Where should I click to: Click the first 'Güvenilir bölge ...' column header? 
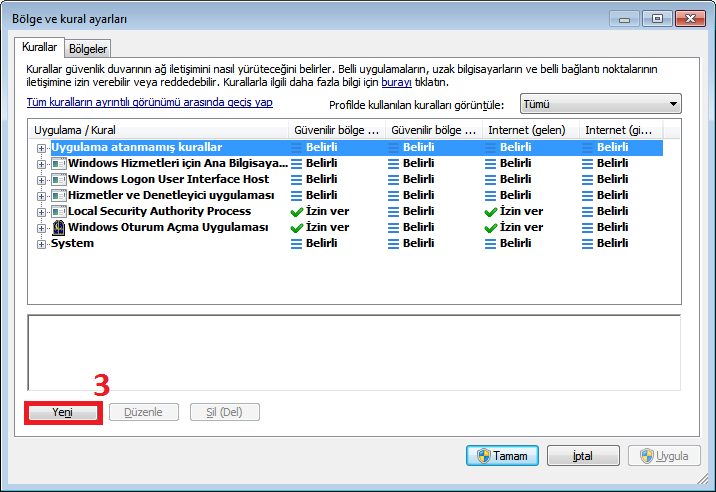coord(337,130)
